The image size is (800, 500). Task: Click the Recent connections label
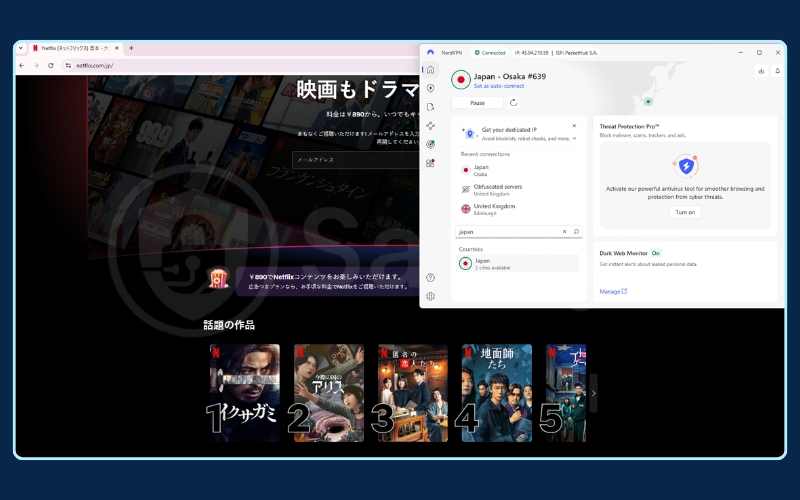click(x=485, y=154)
